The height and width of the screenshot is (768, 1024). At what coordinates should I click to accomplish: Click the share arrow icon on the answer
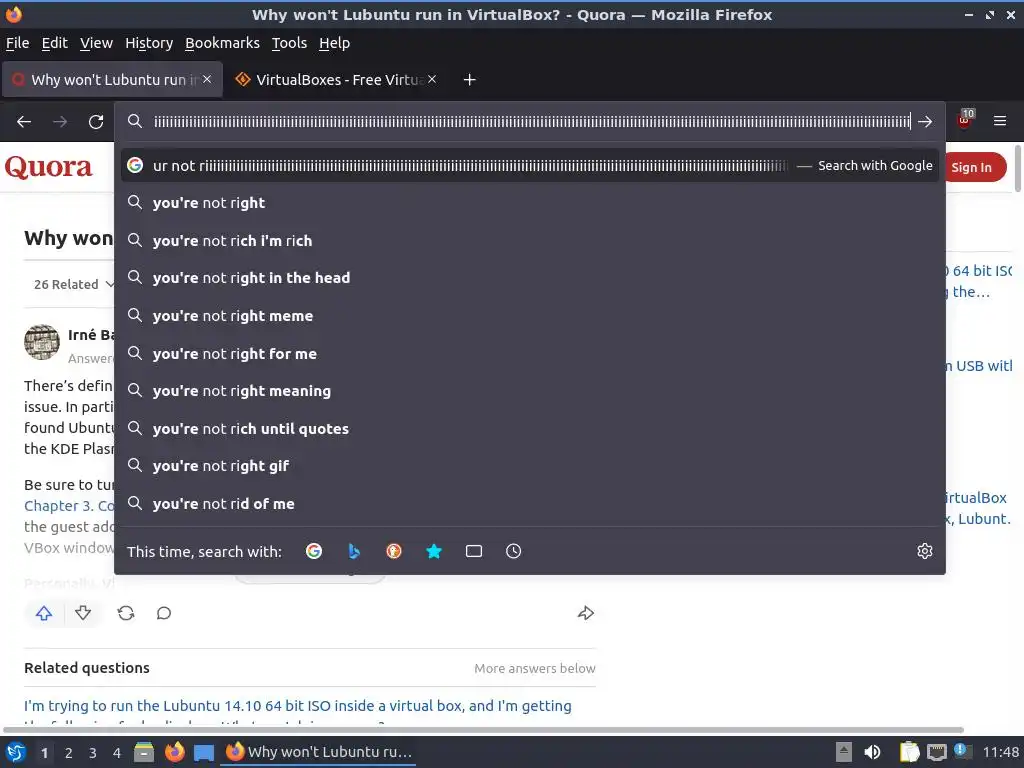(586, 613)
